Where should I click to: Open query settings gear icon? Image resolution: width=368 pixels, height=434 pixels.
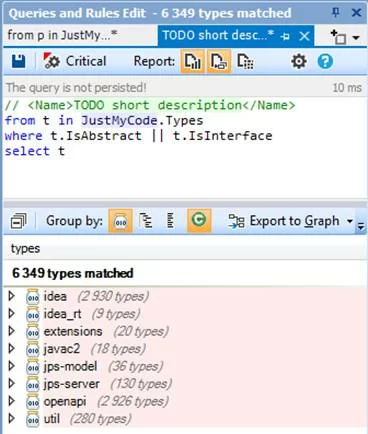[299, 62]
